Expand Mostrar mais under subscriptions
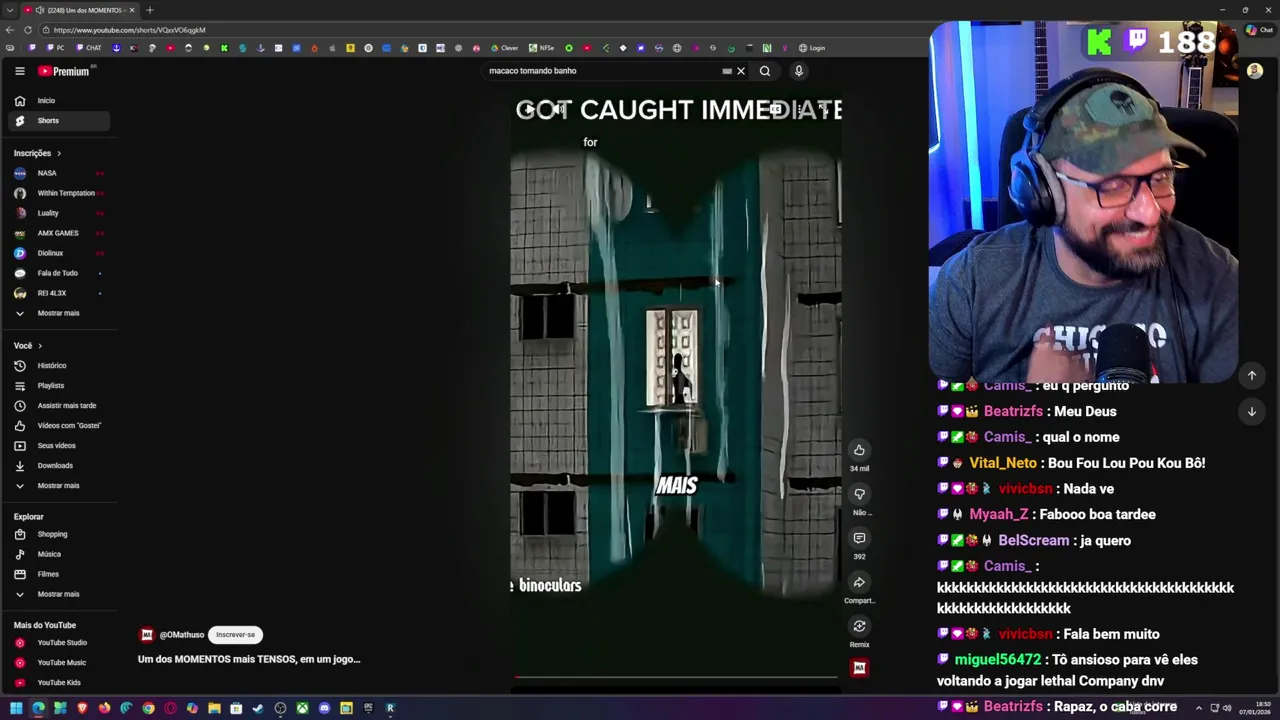 coord(58,313)
